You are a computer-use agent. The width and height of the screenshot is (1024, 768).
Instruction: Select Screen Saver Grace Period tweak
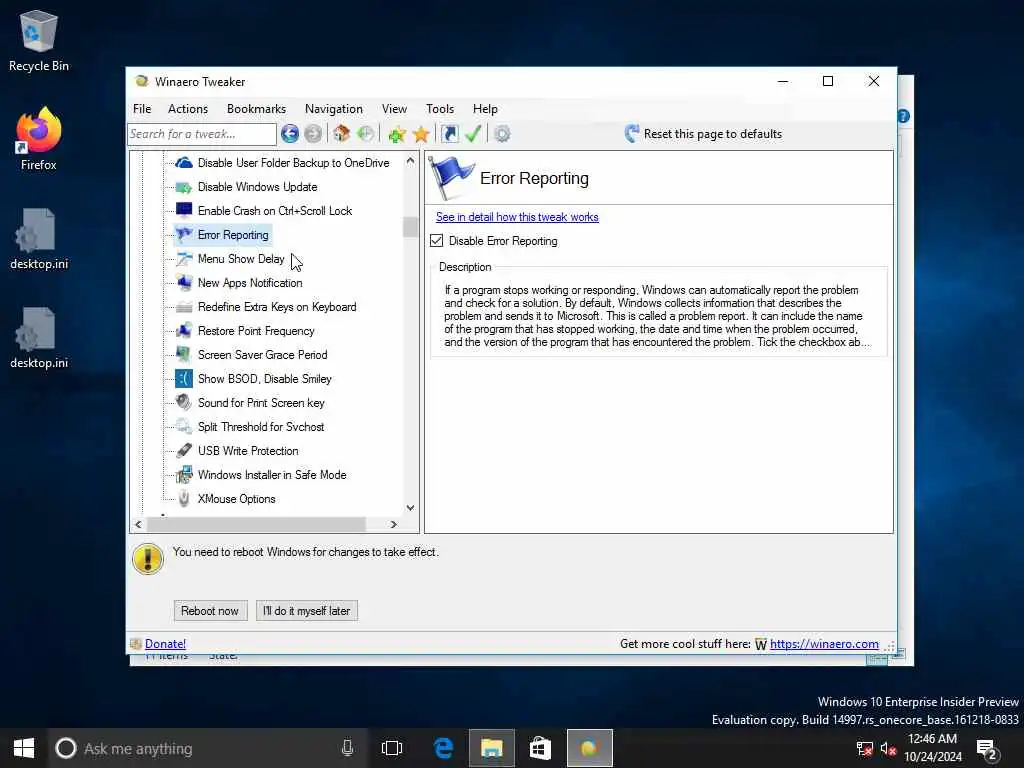(x=263, y=355)
